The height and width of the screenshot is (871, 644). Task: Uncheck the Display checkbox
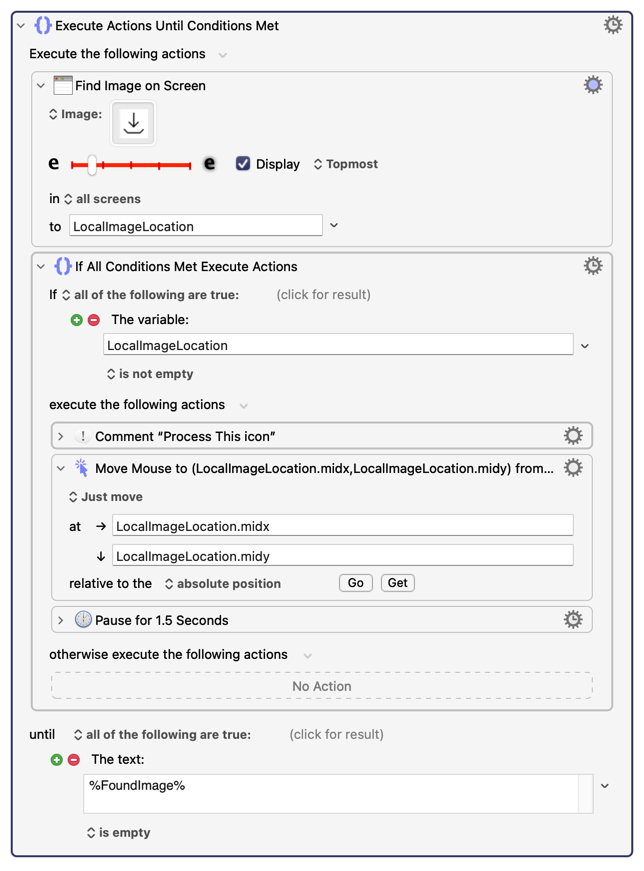click(243, 163)
